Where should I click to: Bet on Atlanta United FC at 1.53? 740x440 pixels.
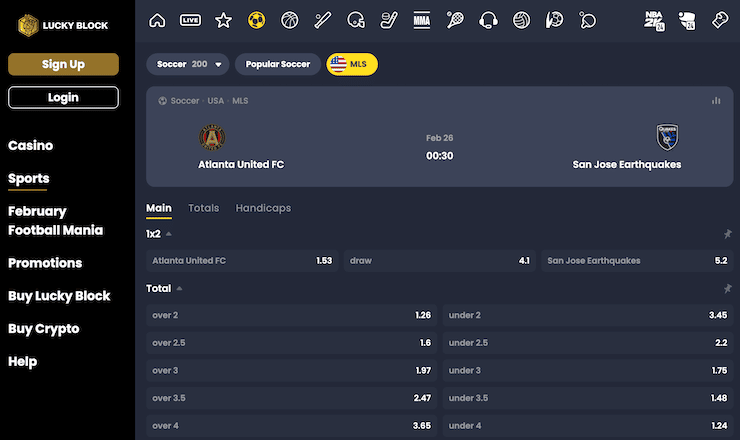(x=242, y=261)
